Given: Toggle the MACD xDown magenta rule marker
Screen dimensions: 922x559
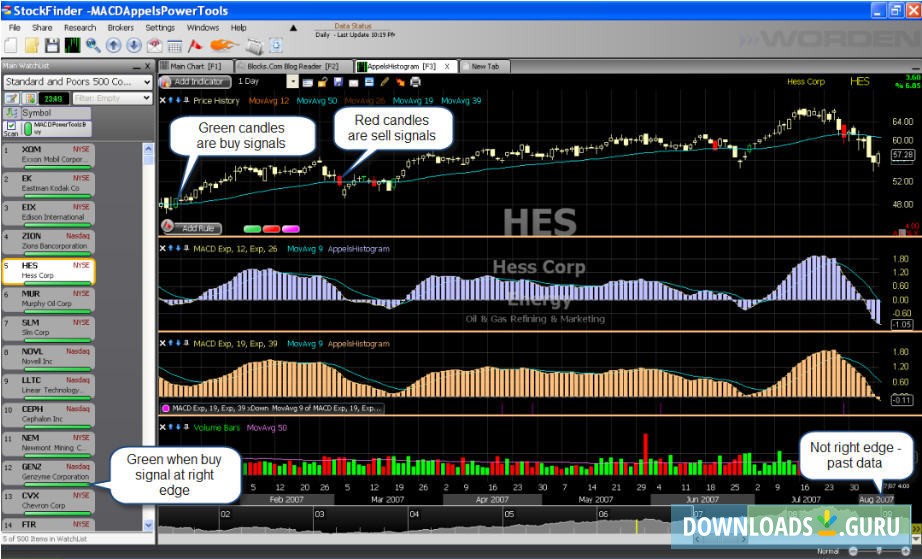Looking at the screenshot, I should (166, 408).
